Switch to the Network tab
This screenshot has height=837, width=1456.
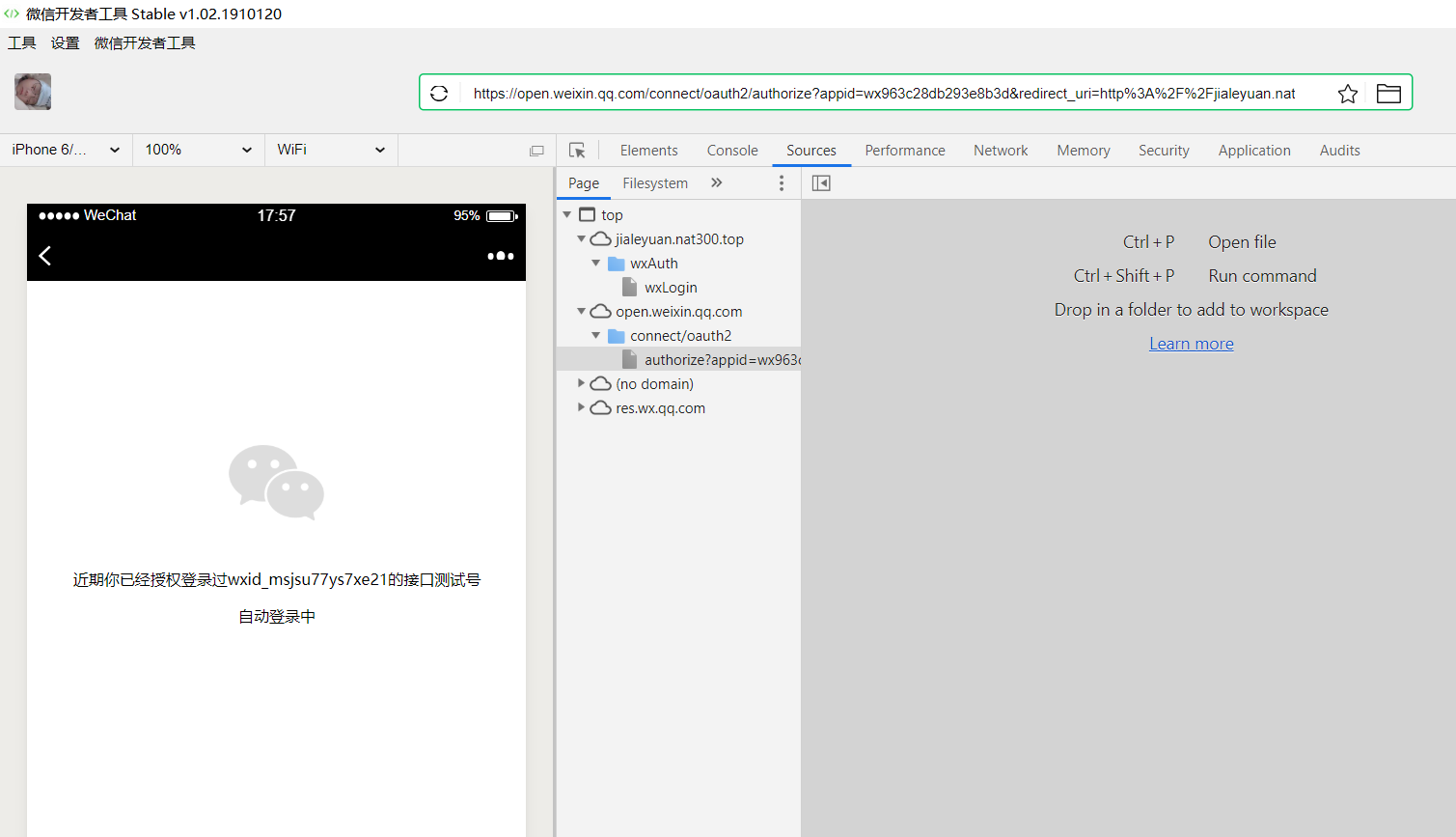pos(1001,151)
